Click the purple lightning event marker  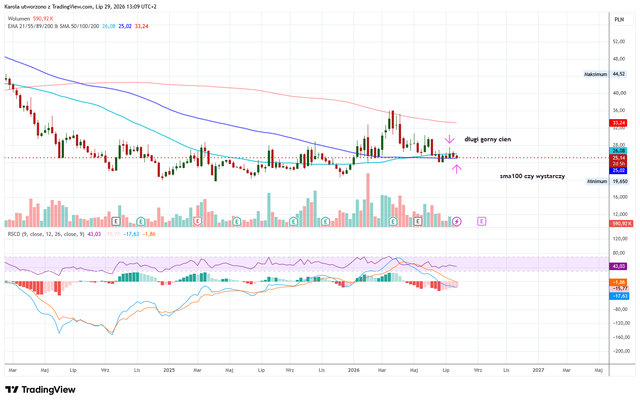(457, 221)
